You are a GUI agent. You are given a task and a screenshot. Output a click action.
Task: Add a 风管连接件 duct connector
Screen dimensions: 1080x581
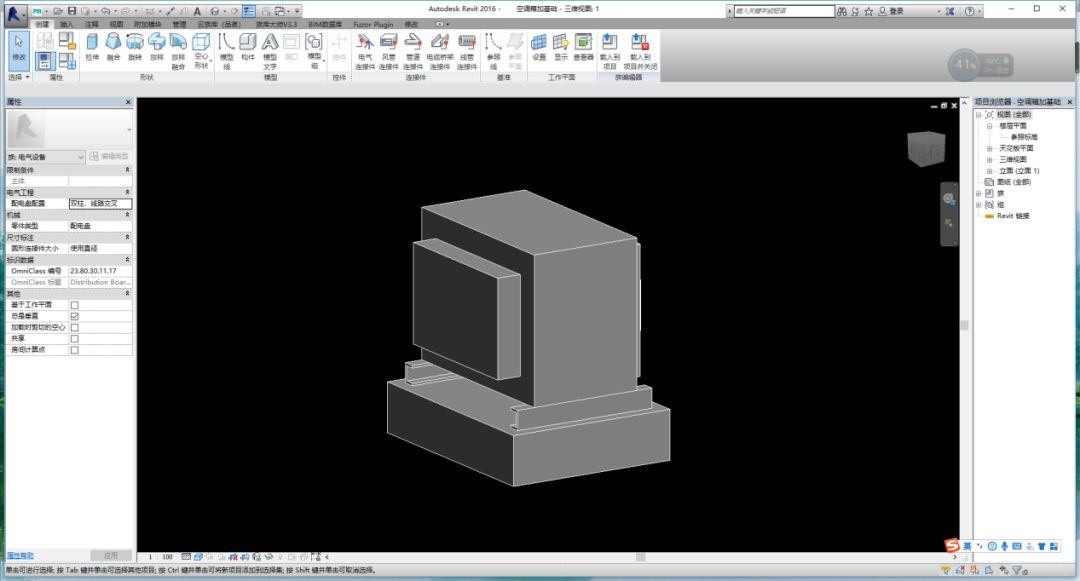[388, 51]
